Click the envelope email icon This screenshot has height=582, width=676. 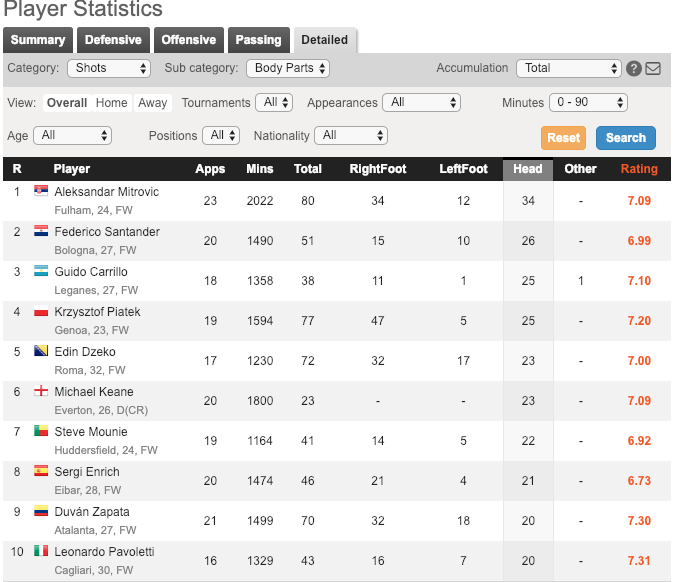(653, 69)
